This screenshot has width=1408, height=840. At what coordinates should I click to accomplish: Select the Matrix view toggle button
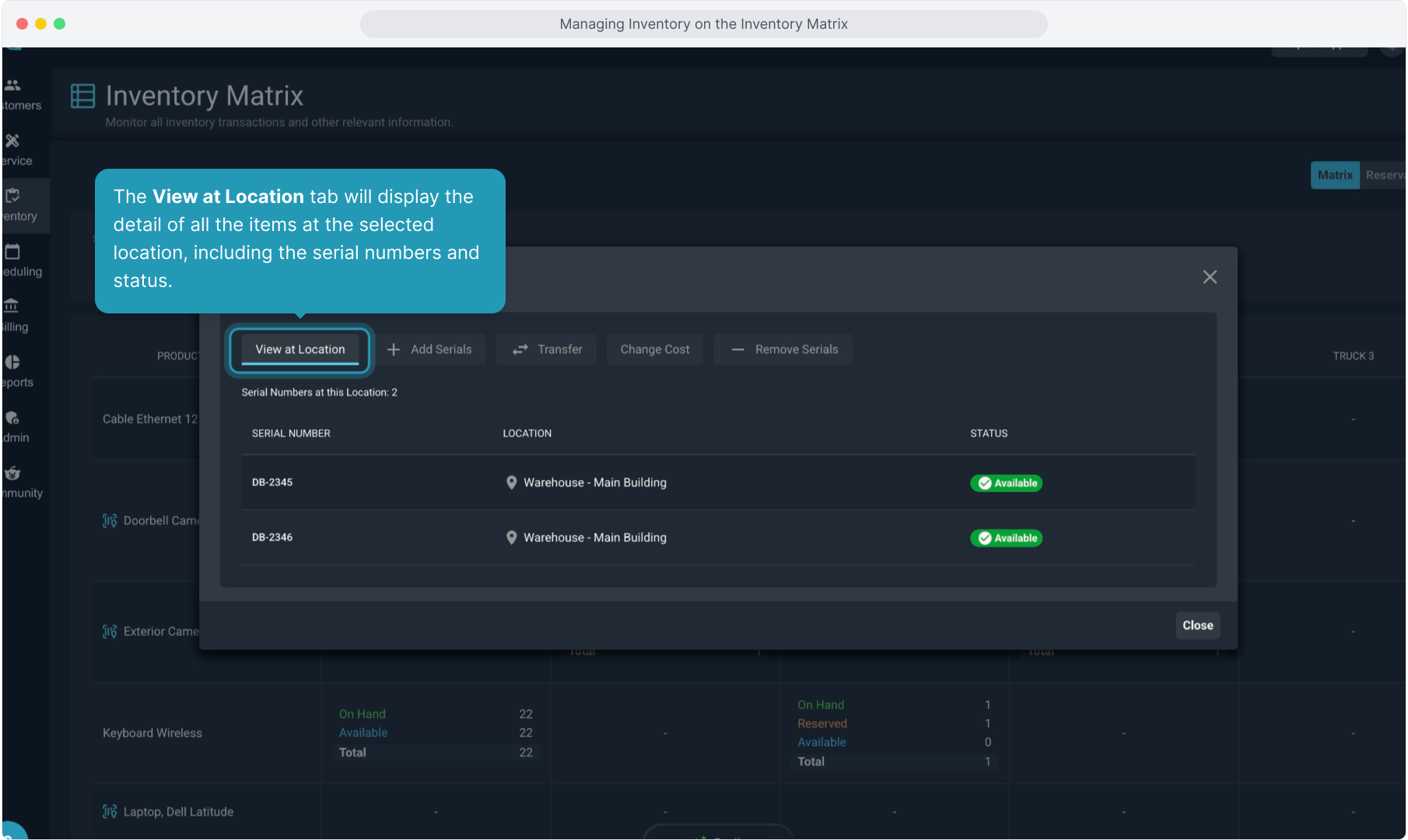pos(1334,175)
